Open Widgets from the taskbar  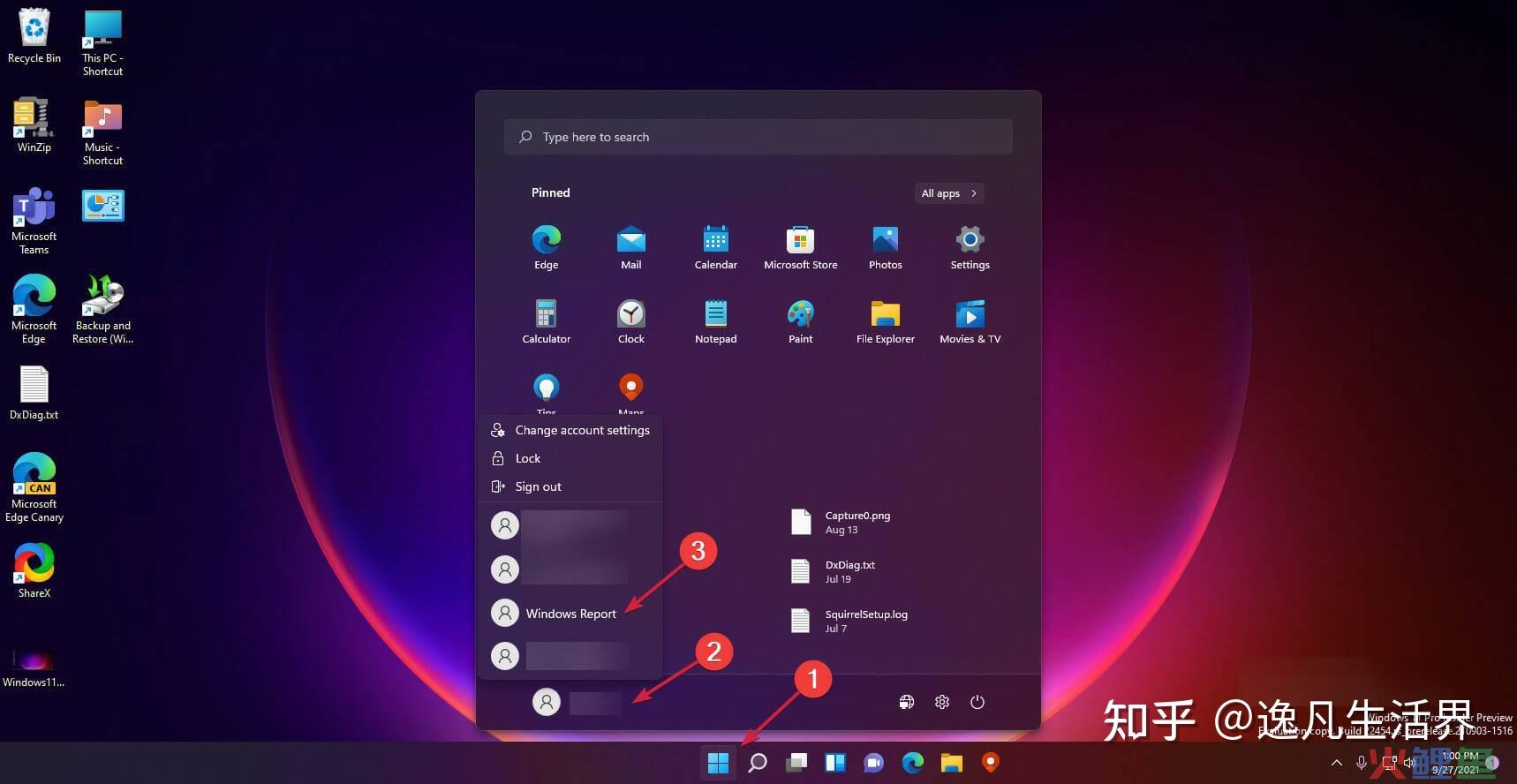pyautogui.click(x=835, y=762)
